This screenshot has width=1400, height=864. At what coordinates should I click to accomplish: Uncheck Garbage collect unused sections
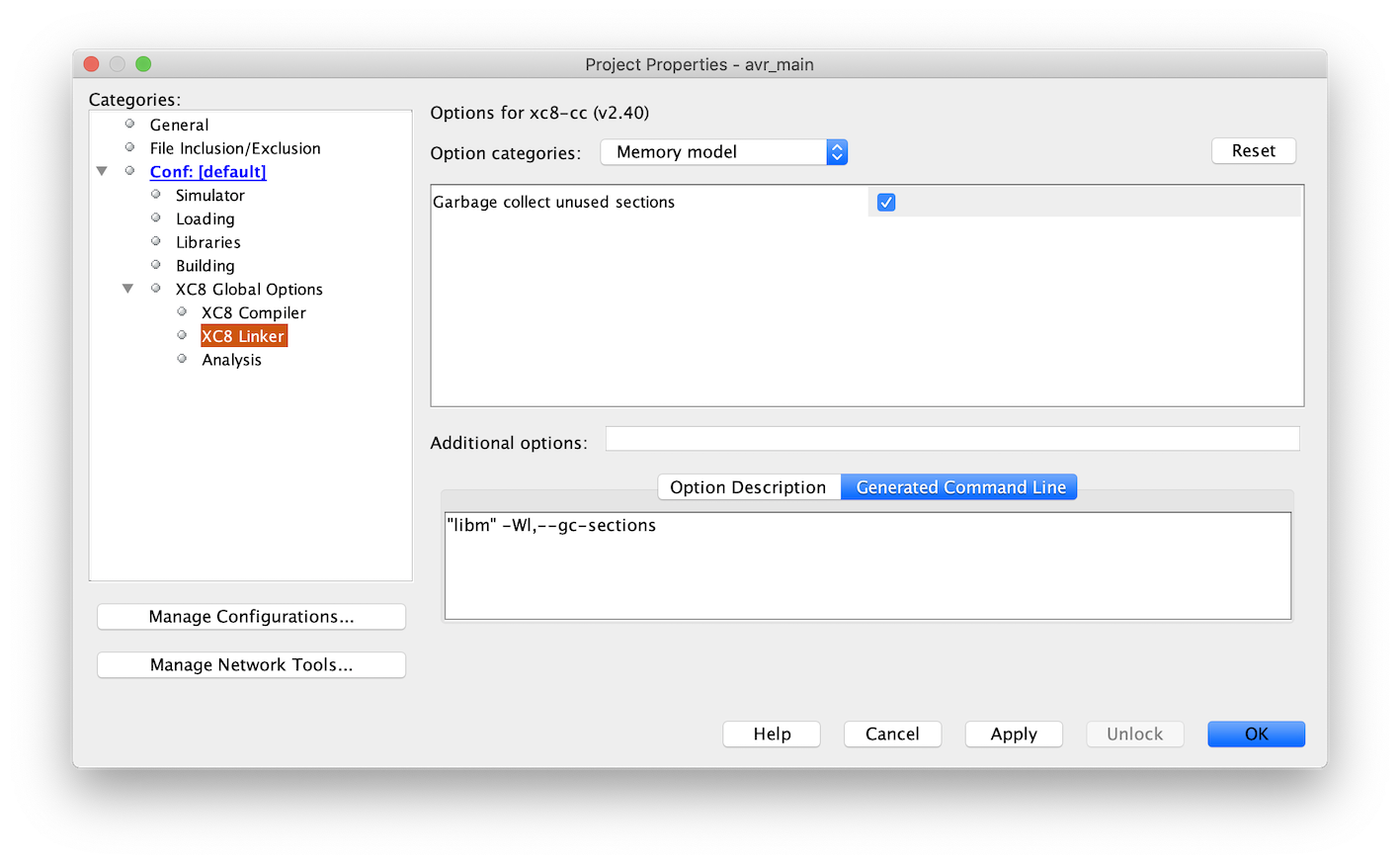[x=886, y=203]
